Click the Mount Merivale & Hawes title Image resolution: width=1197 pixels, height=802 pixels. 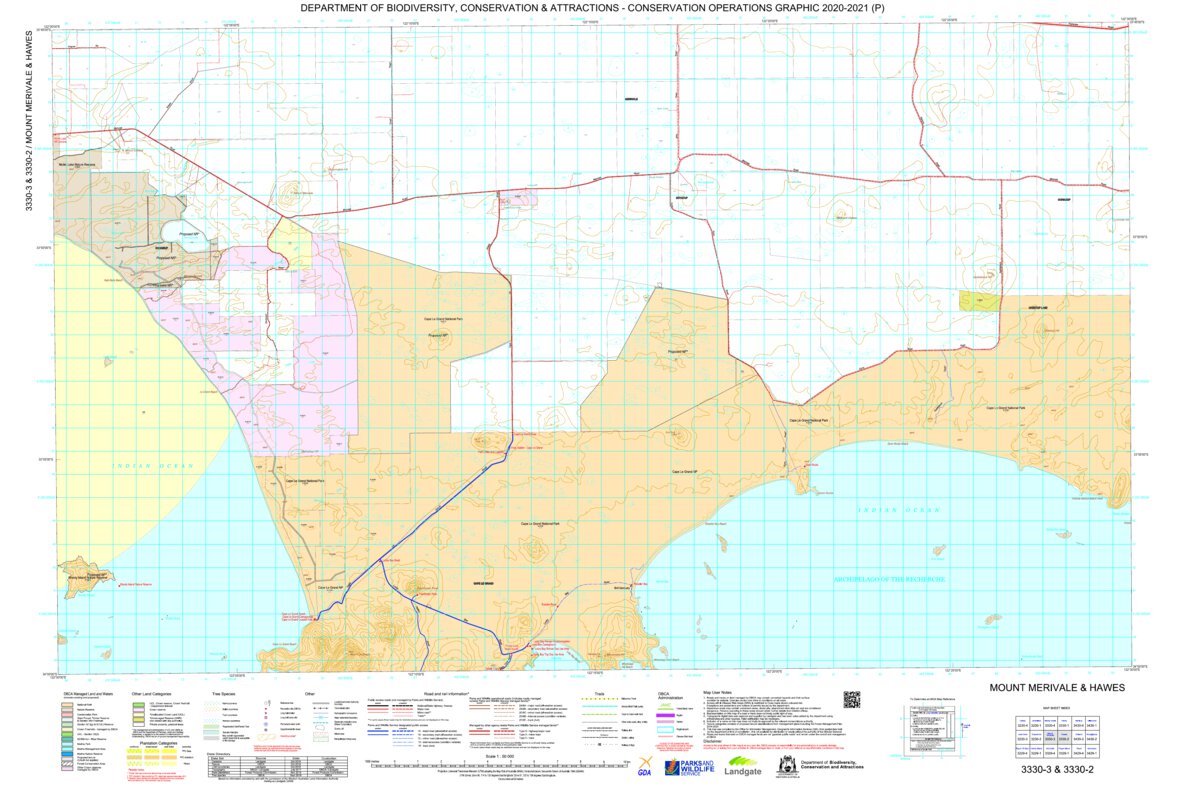coord(1056,687)
